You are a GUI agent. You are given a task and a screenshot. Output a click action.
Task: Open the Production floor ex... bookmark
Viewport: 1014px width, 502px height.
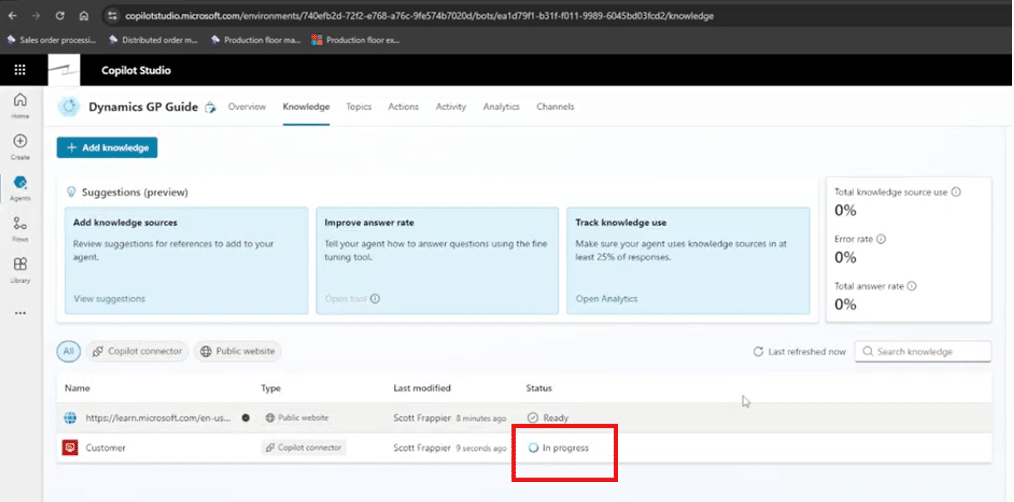click(x=356, y=40)
